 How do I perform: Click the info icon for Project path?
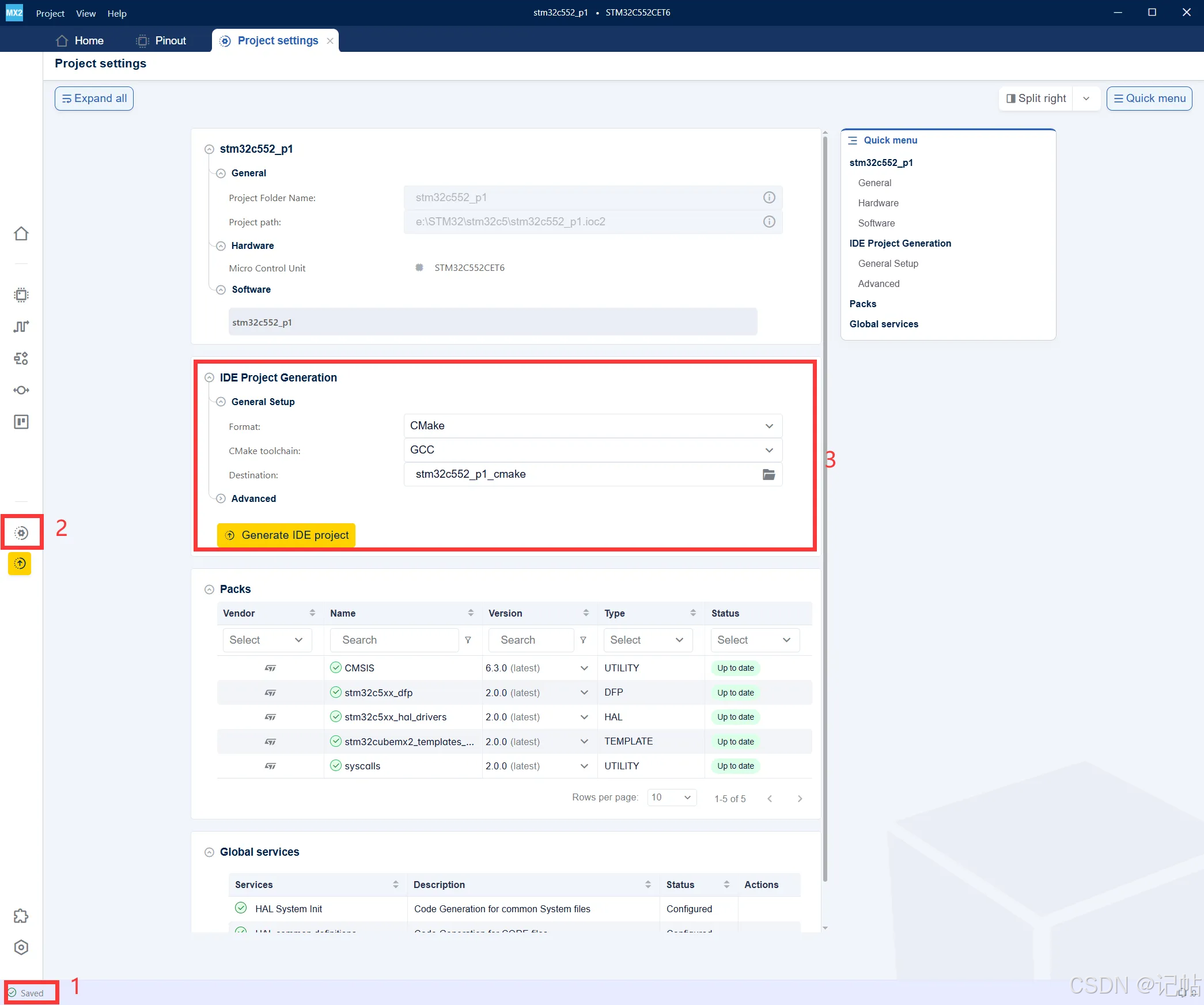(769, 222)
